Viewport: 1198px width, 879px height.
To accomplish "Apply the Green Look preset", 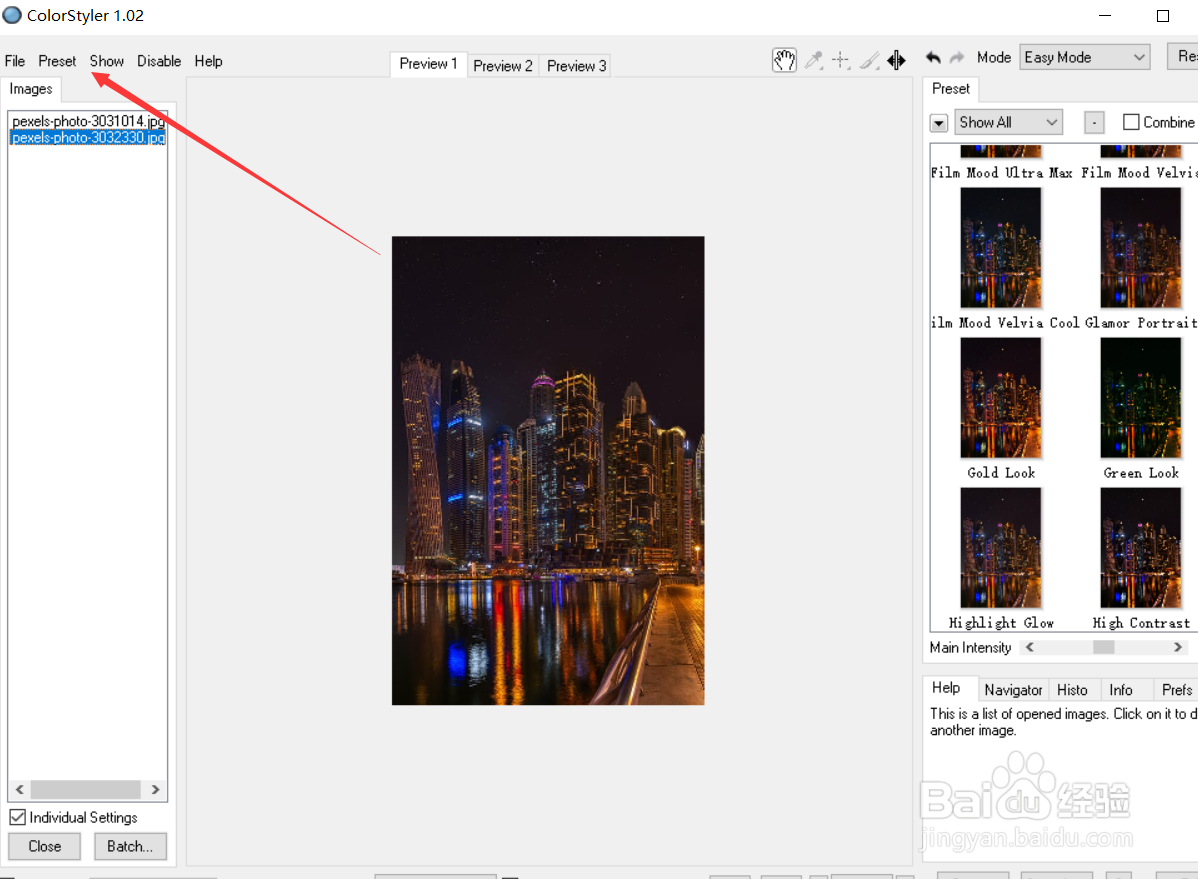I will click(1141, 398).
